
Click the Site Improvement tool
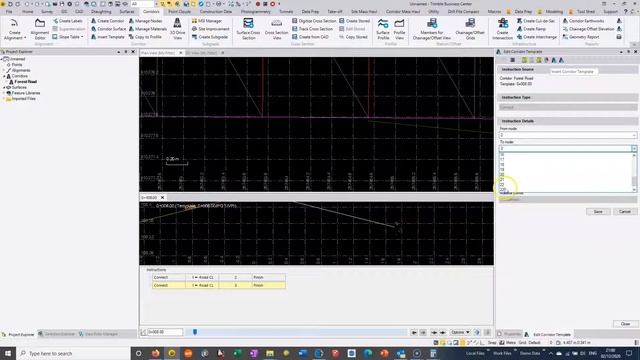coord(210,29)
